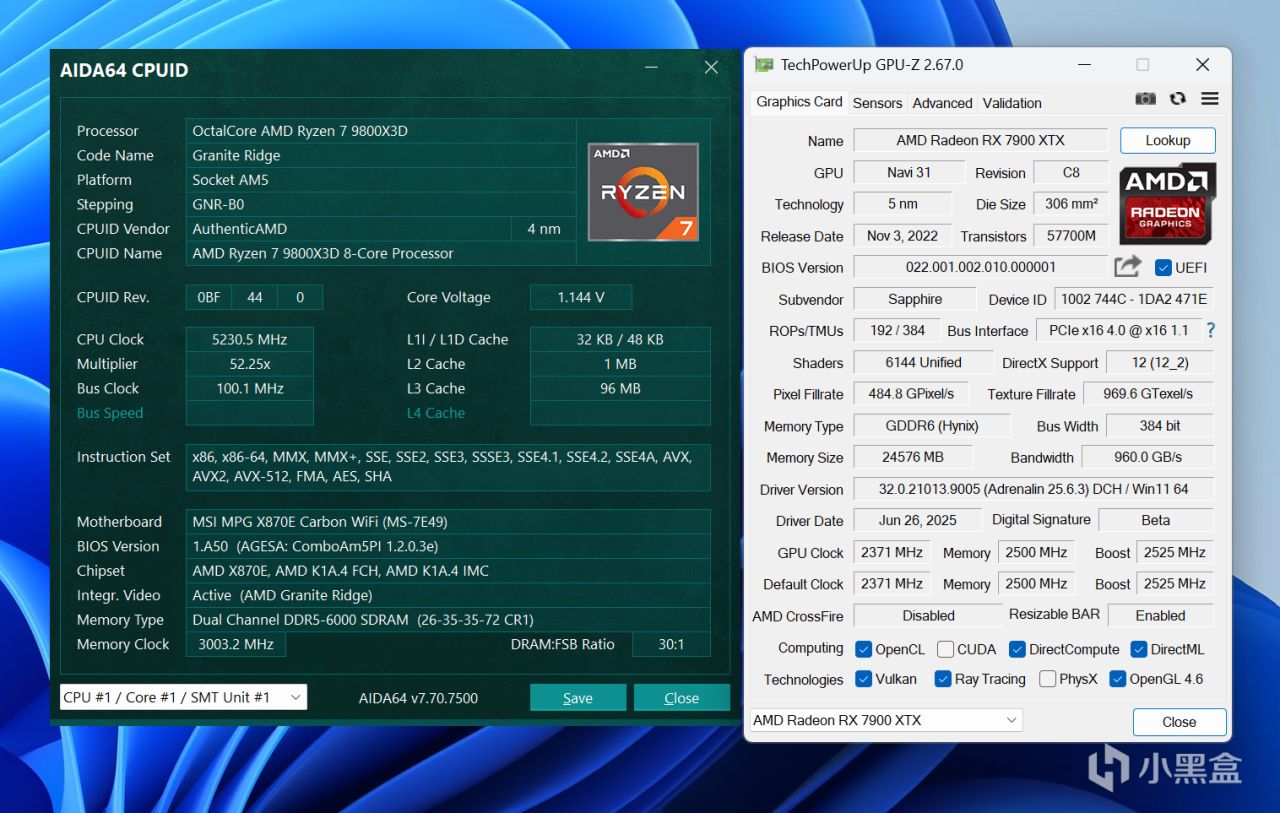Enable the CUDA checkbox

click(x=946, y=649)
